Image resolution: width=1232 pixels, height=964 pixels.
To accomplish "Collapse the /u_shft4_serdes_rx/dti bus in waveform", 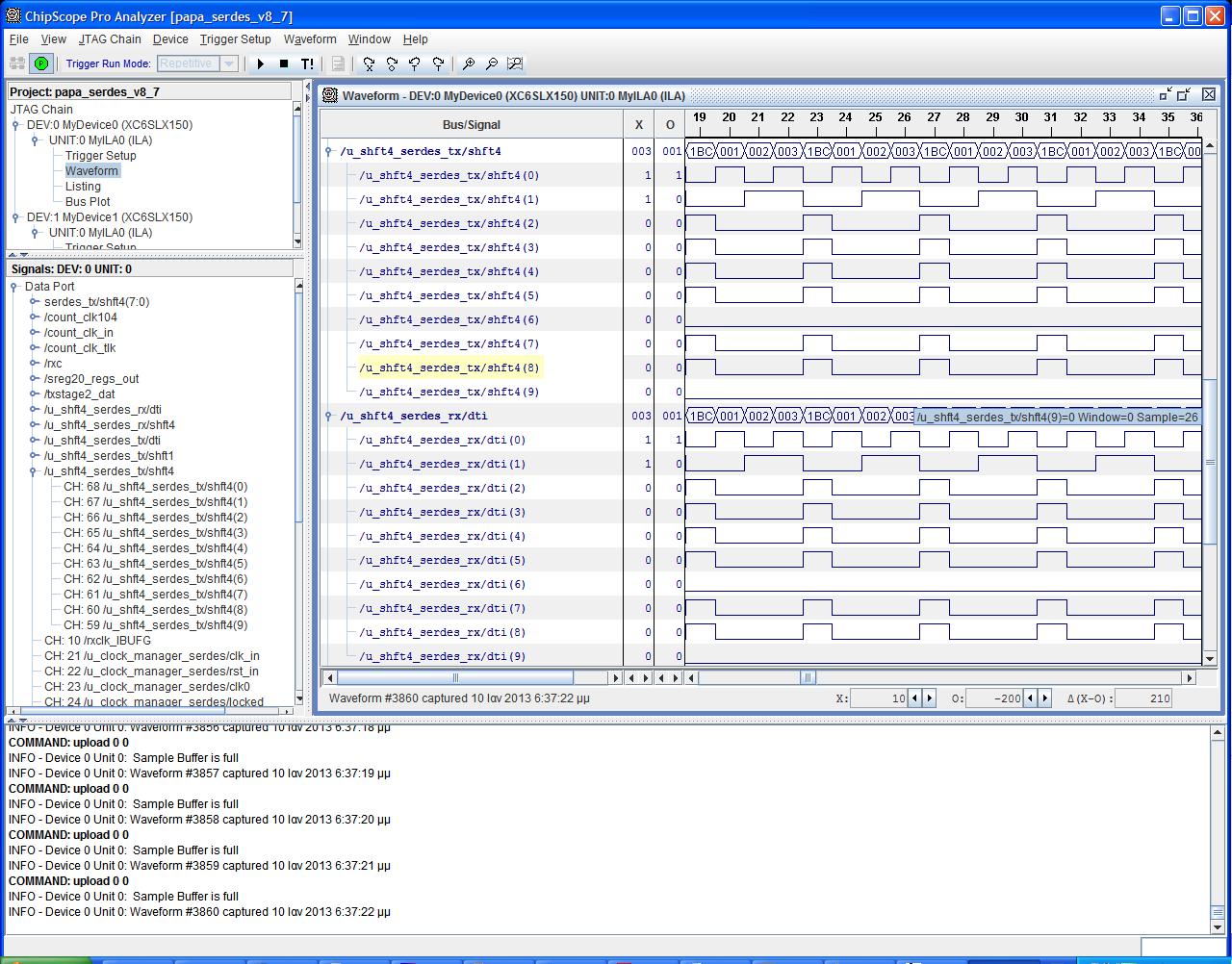I will pos(329,416).
